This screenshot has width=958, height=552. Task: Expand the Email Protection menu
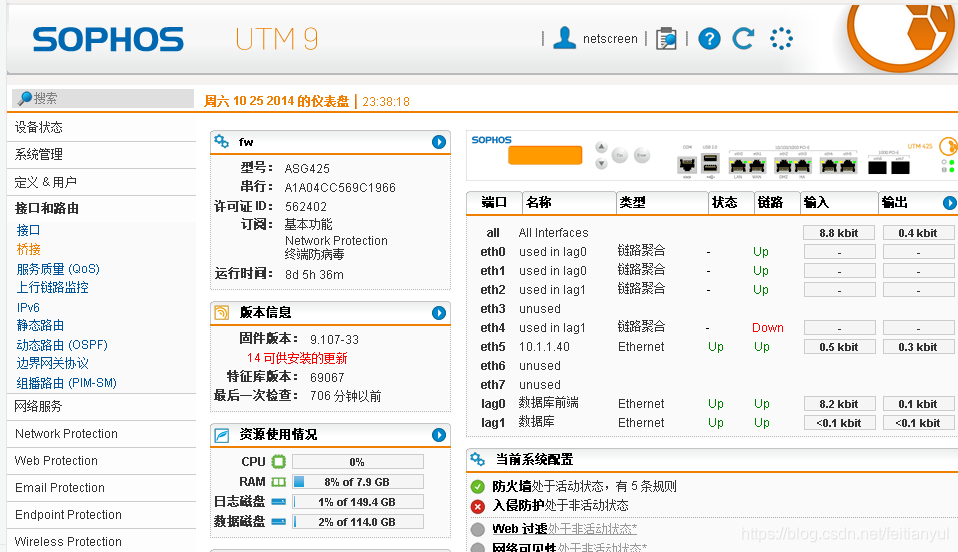click(x=101, y=487)
